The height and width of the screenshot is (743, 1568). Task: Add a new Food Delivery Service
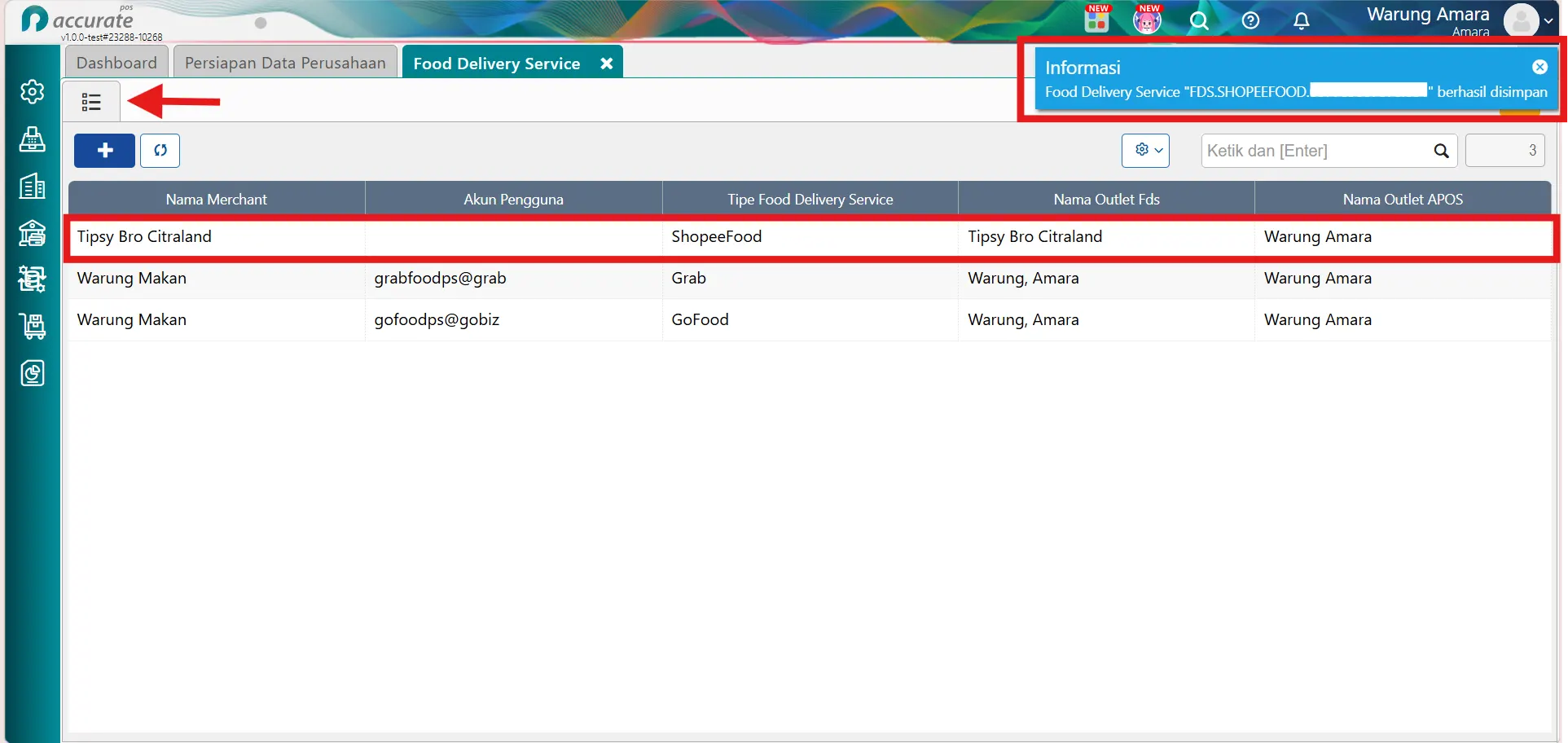(x=104, y=151)
